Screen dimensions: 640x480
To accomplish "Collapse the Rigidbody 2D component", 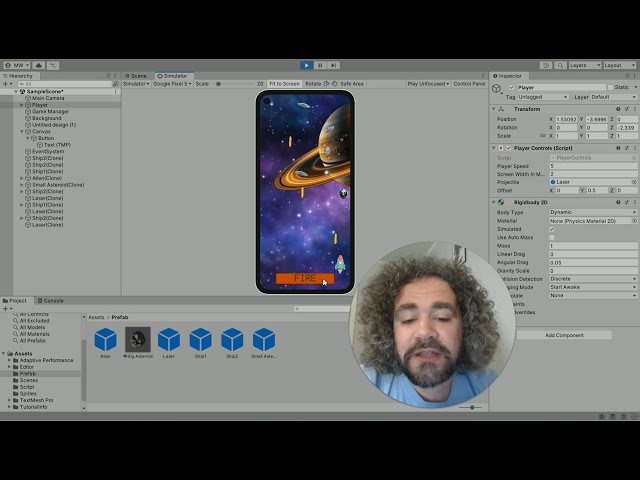I will coord(493,202).
